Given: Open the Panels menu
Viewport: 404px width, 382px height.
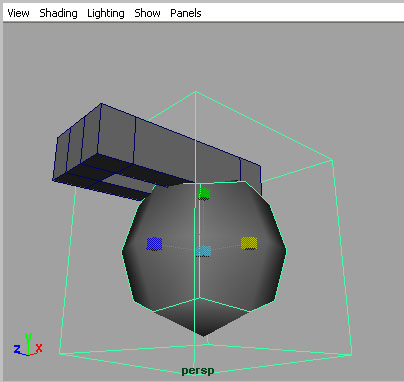Looking at the screenshot, I should point(186,13).
